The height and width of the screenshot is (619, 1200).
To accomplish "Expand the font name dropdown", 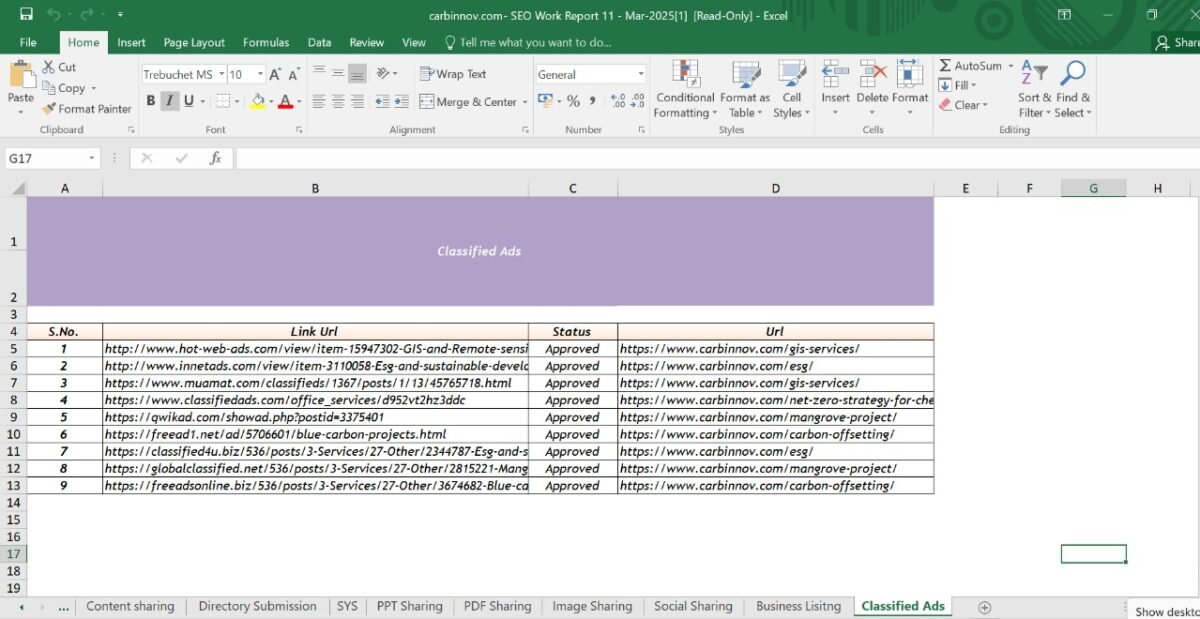I will [220, 74].
